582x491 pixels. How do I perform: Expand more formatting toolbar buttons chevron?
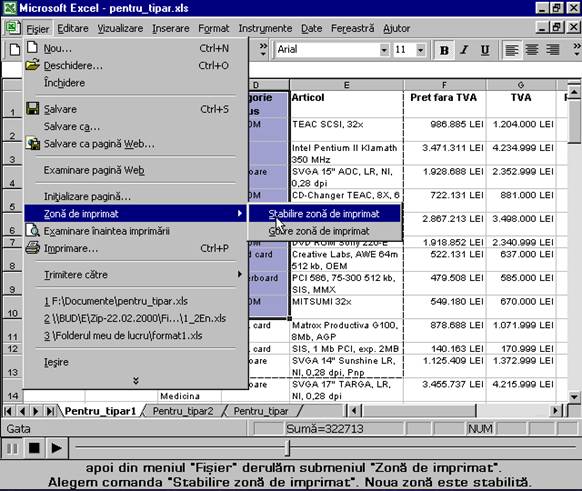(576, 49)
